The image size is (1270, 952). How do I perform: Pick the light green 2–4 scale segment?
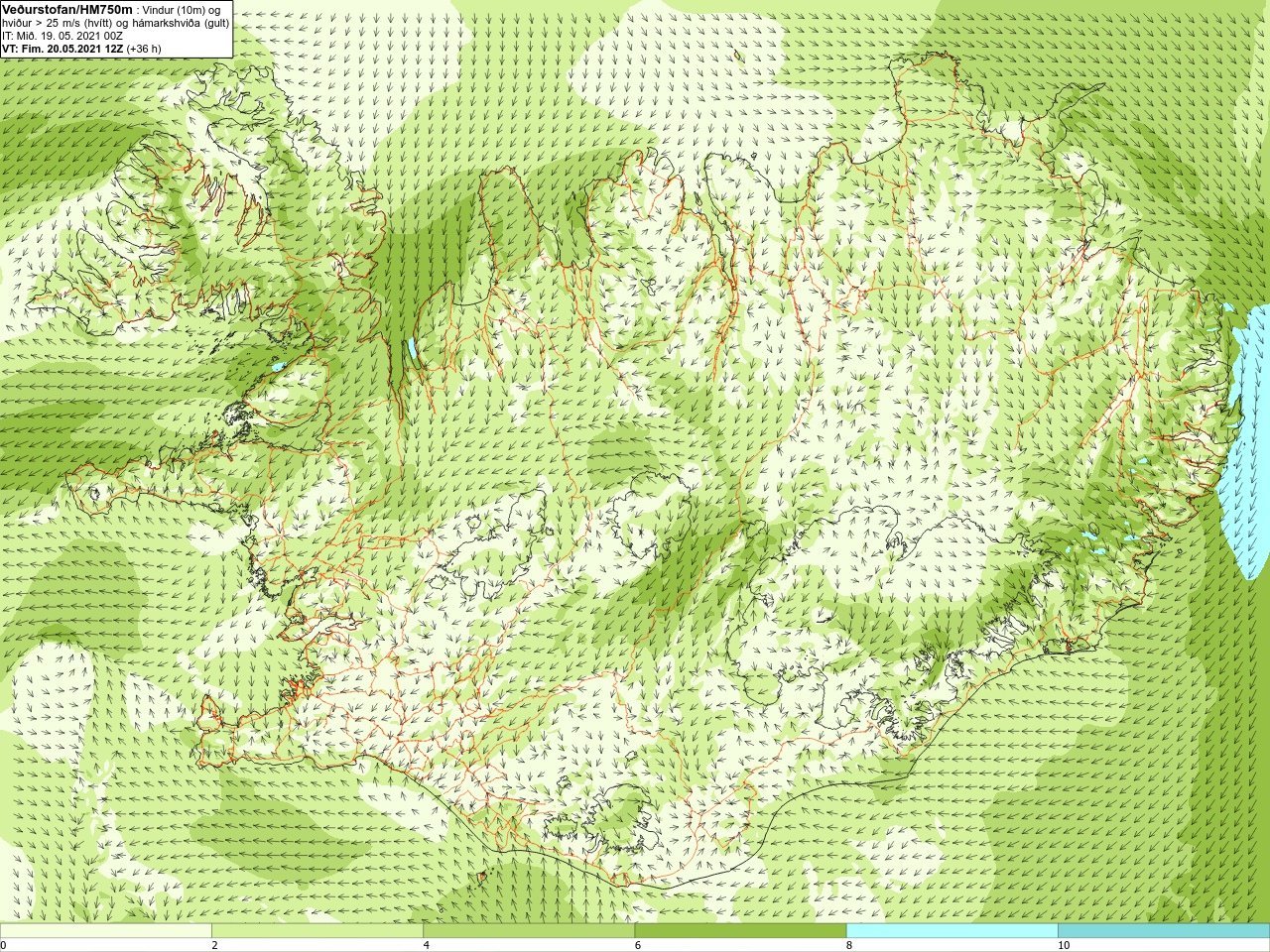tap(317, 931)
